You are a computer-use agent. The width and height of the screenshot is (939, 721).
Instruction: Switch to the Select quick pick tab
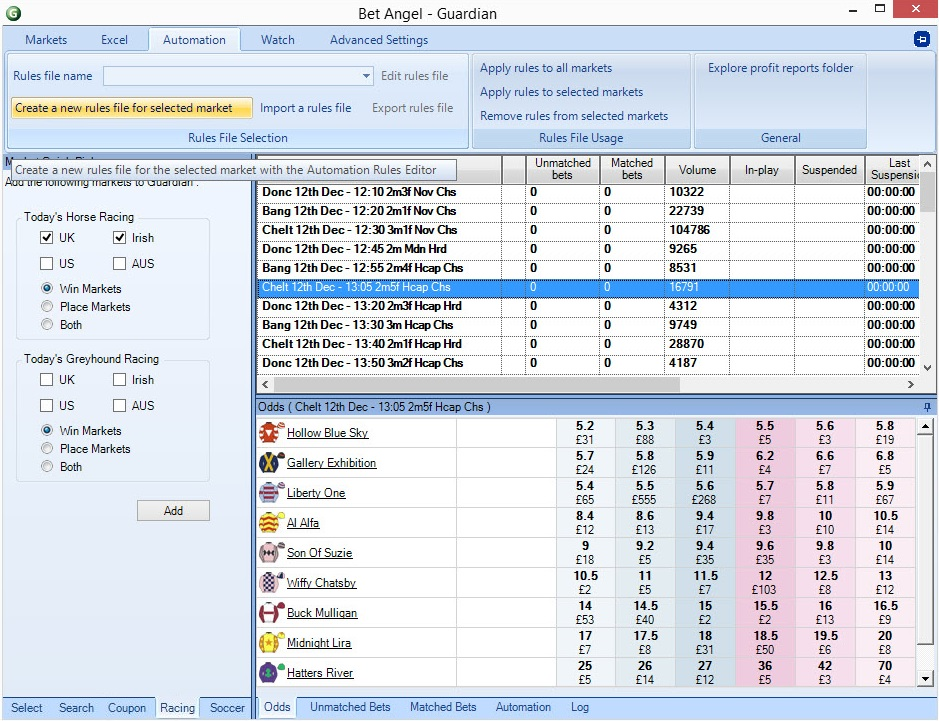tap(27, 708)
